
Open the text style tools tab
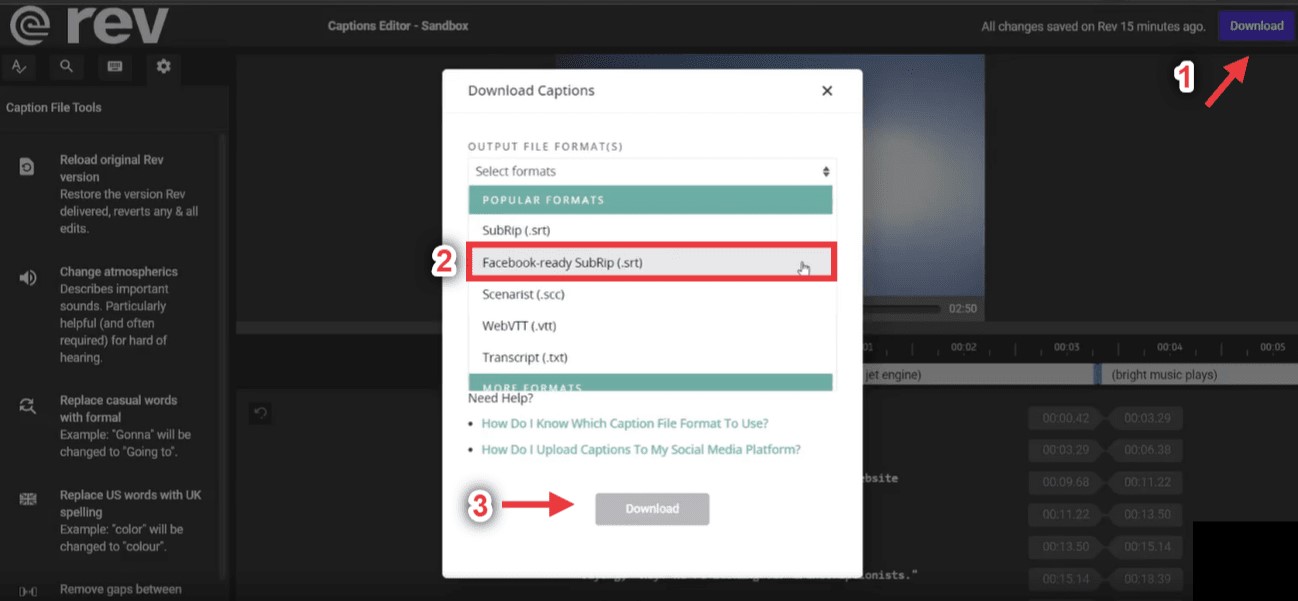[x=19, y=67]
